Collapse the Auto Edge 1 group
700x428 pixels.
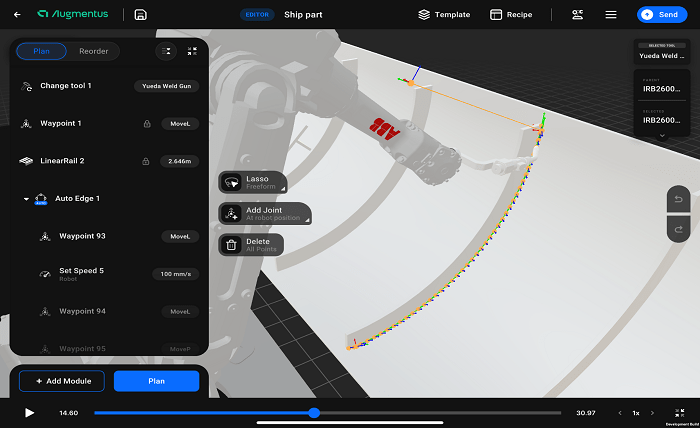pyautogui.click(x=27, y=199)
